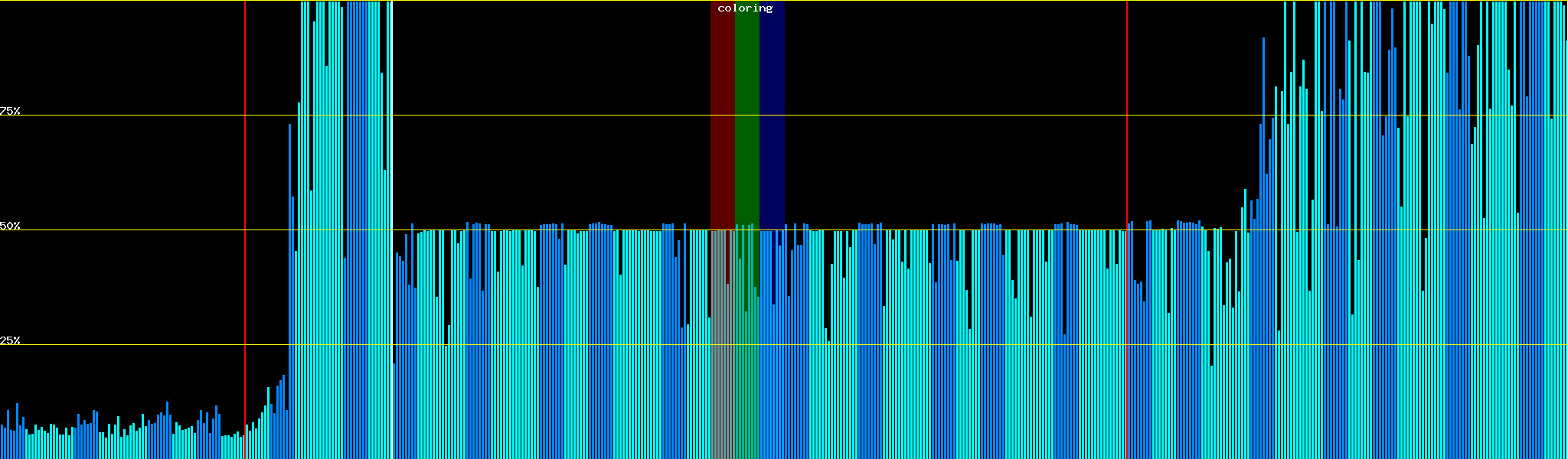Click the white "coloring" label text
1568x459 pixels.
[x=745, y=8]
